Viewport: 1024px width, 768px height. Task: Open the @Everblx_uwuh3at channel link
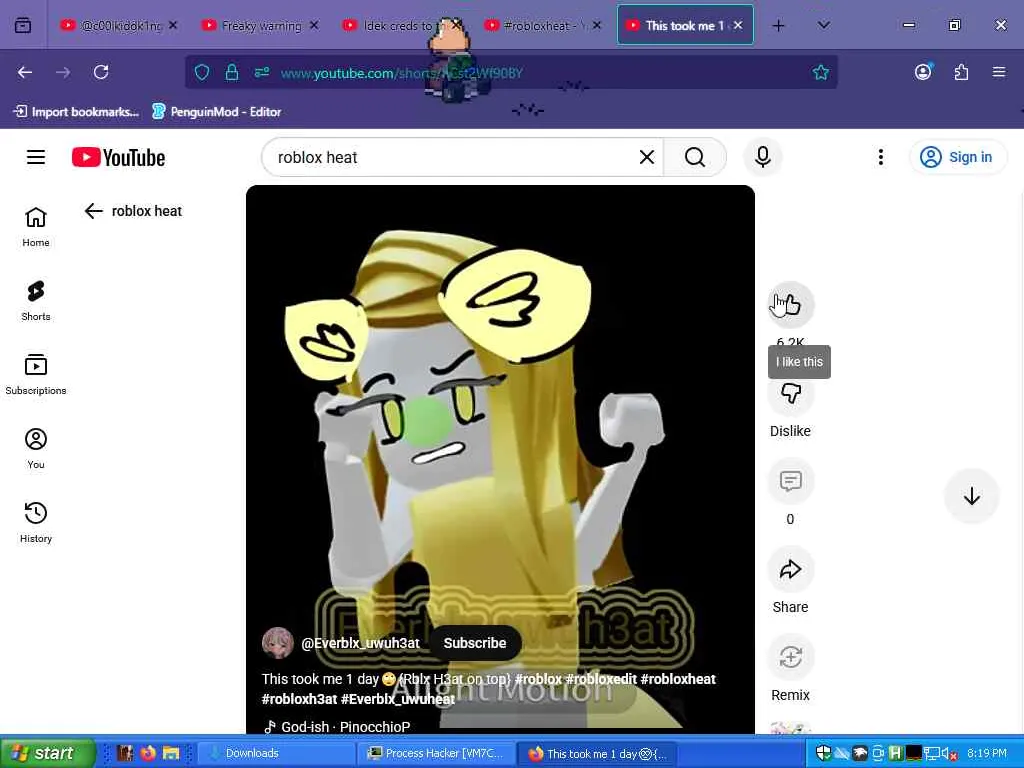[360, 643]
